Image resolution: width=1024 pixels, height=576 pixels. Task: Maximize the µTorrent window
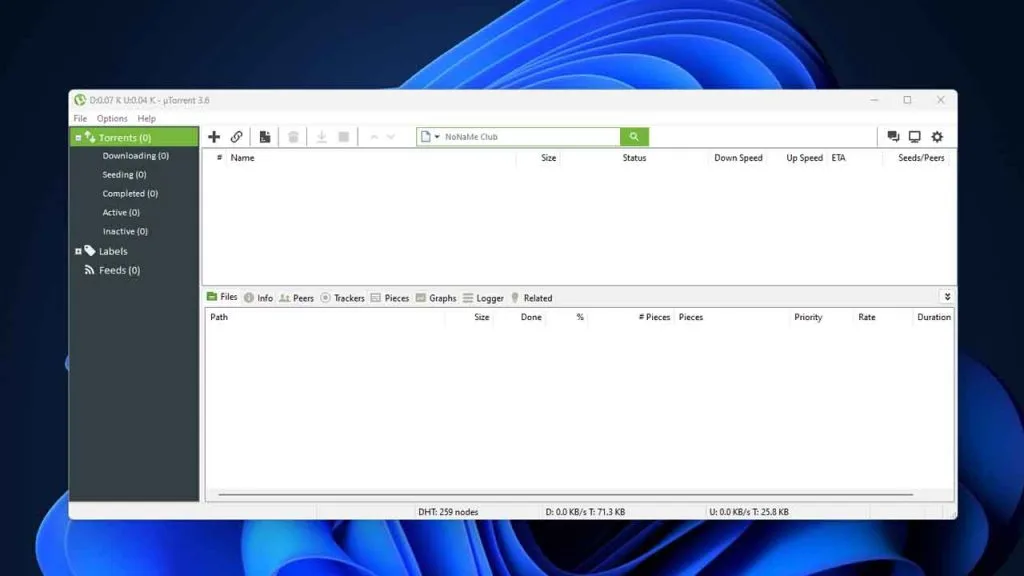click(x=907, y=100)
